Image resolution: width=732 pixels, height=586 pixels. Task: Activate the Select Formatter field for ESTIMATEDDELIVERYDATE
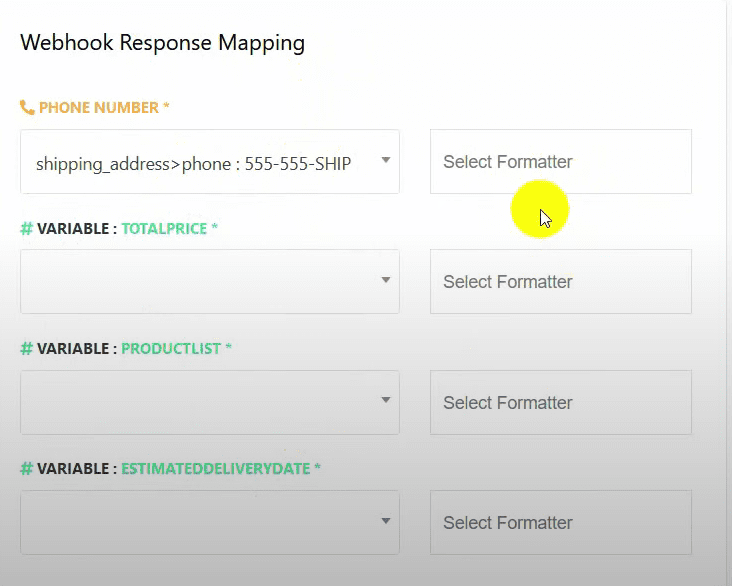560,522
